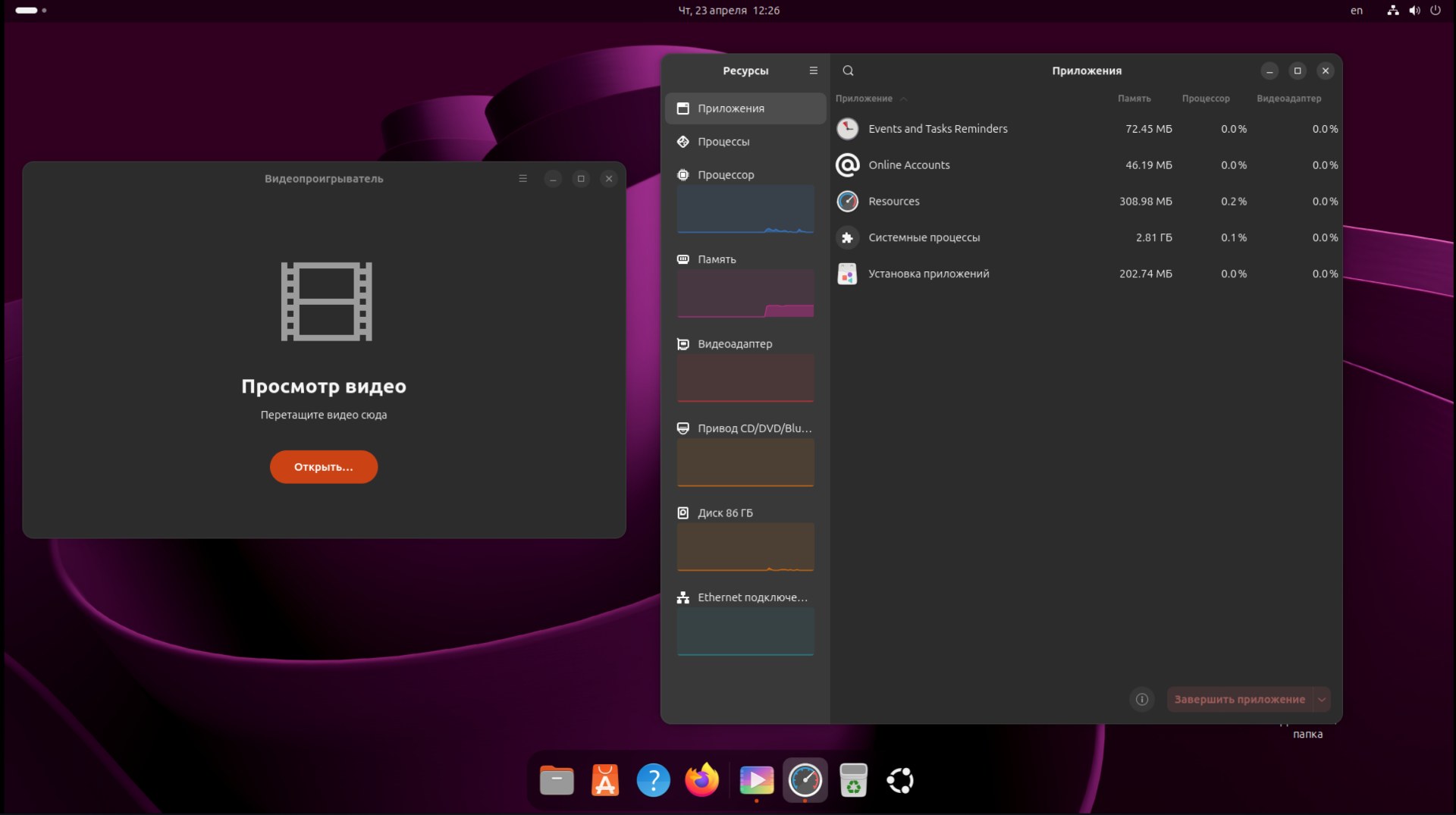The width and height of the screenshot is (1456, 815).
Task: Click the Процессор usage graph
Action: [745, 210]
